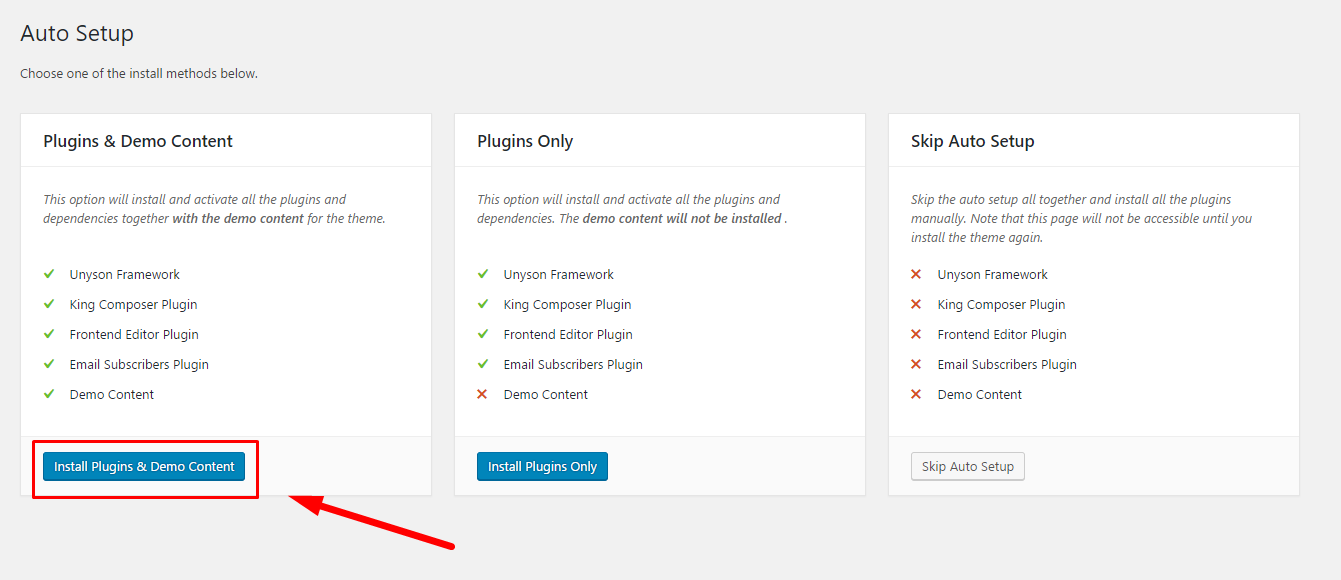
Task: Click checkmark next to King Composer in first card
Action: coord(49,305)
